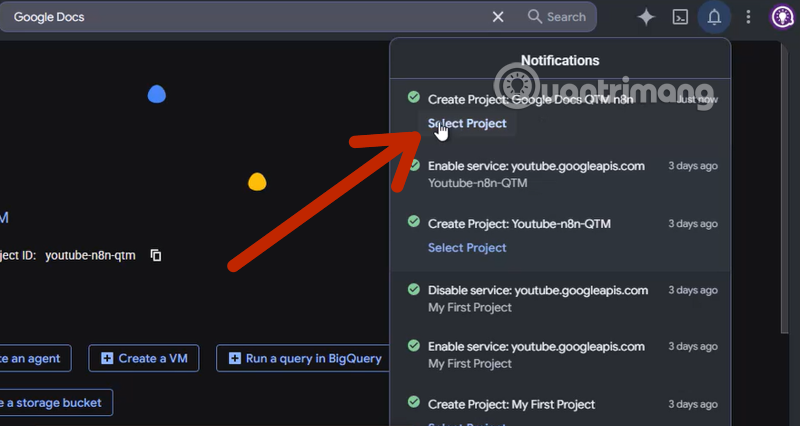Open the Gemini sparkle assistant icon
Viewport: 800px width, 426px height.
click(646, 17)
